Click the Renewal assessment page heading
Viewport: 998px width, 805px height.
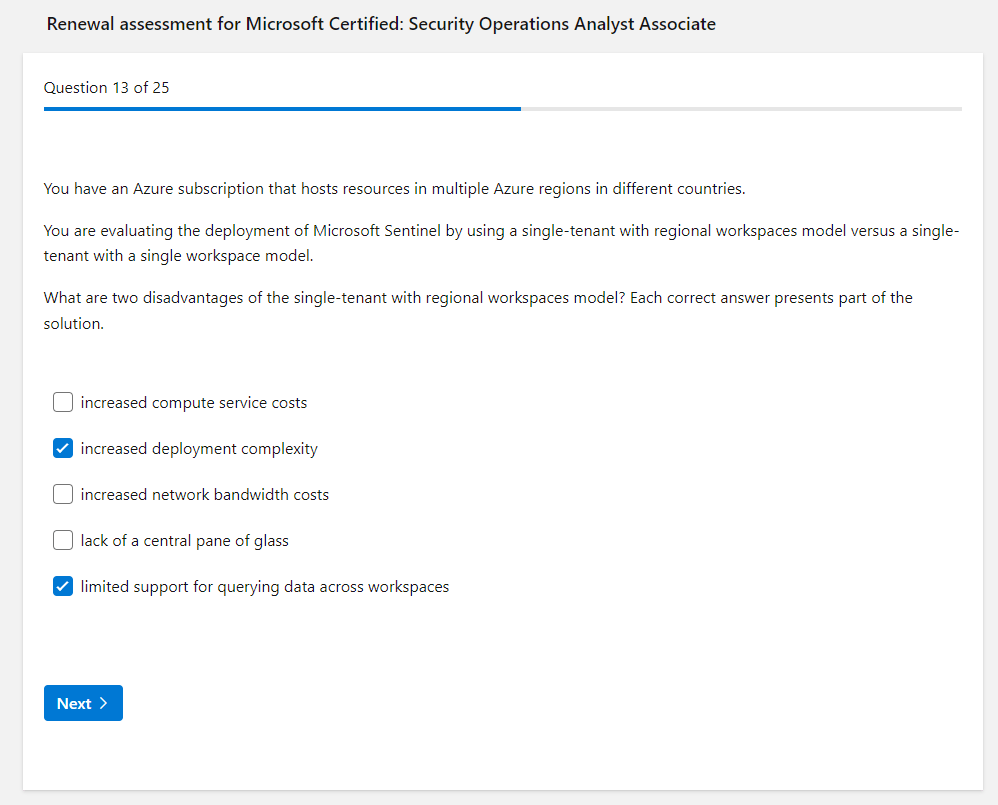point(381,24)
